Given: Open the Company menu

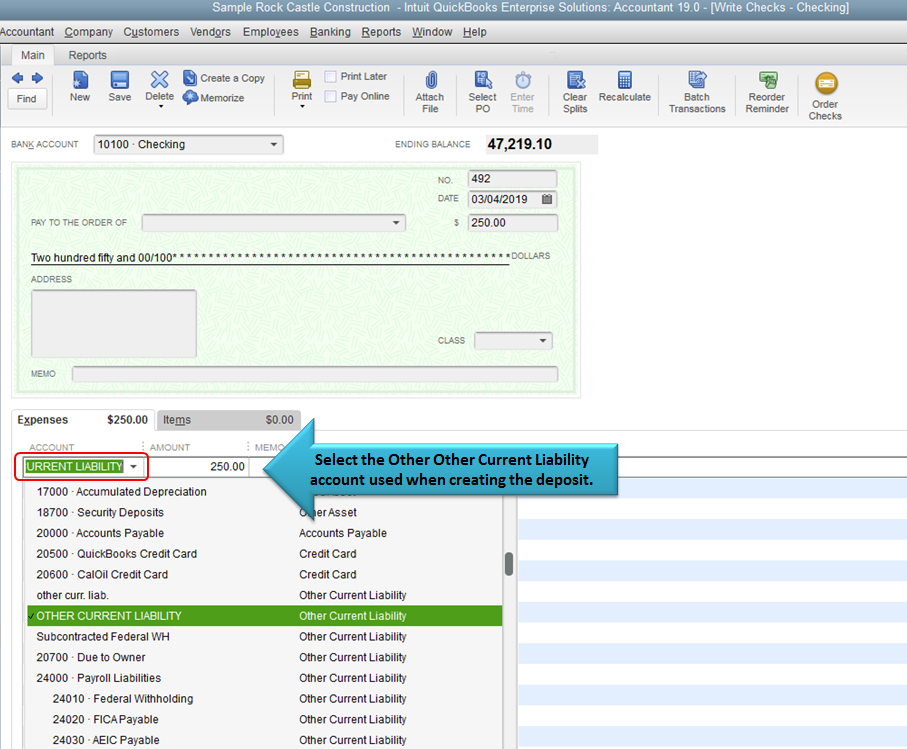Looking at the screenshot, I should tap(89, 32).
